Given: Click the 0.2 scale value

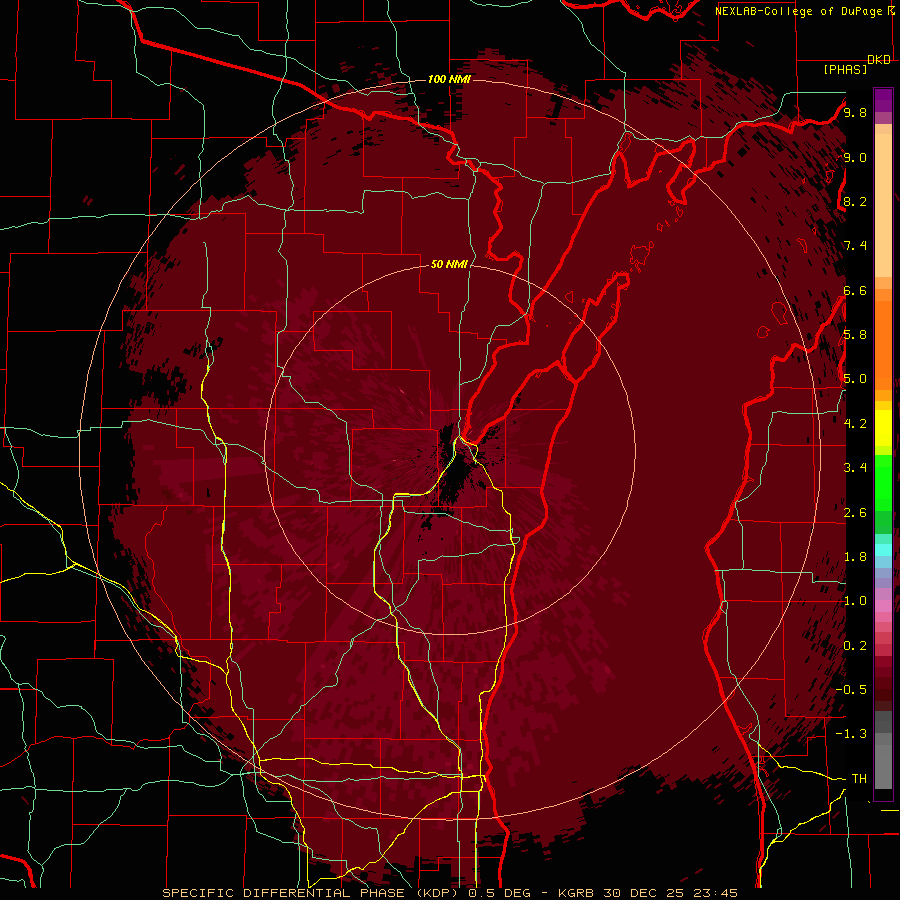Looking at the screenshot, I should 855,646.
